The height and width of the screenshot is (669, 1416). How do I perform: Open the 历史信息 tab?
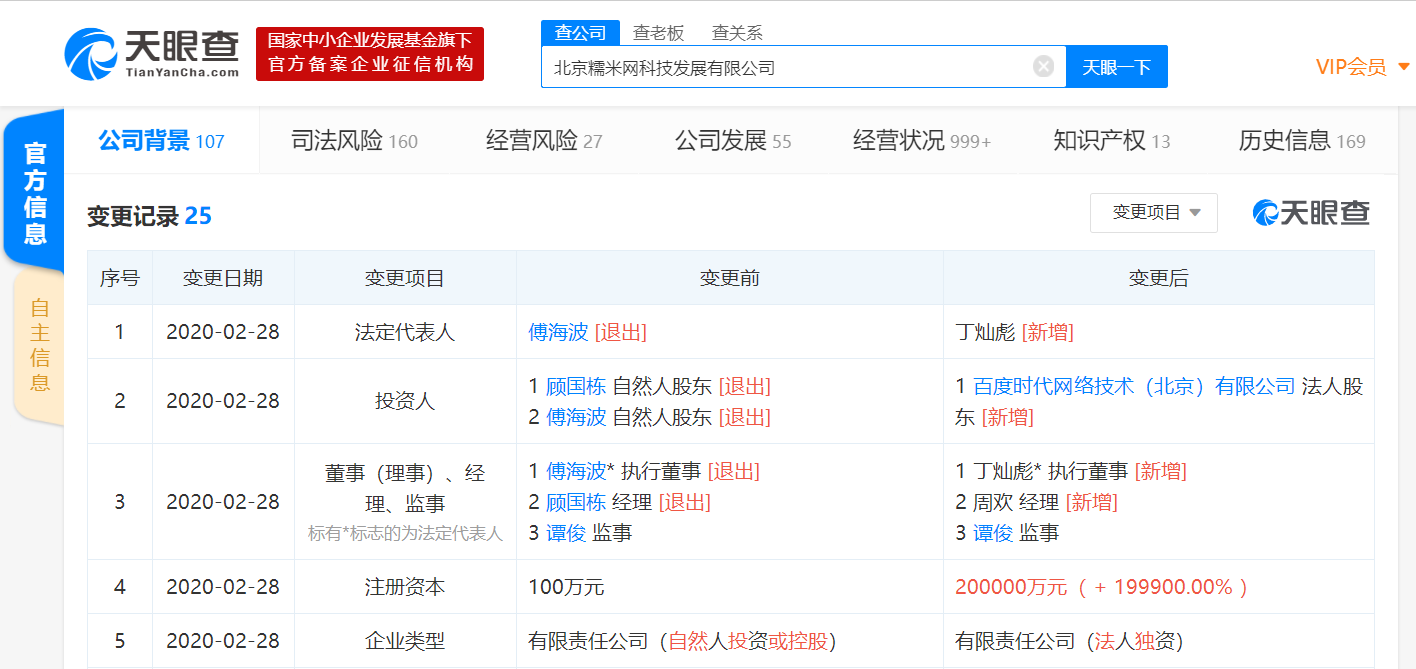point(1301,141)
